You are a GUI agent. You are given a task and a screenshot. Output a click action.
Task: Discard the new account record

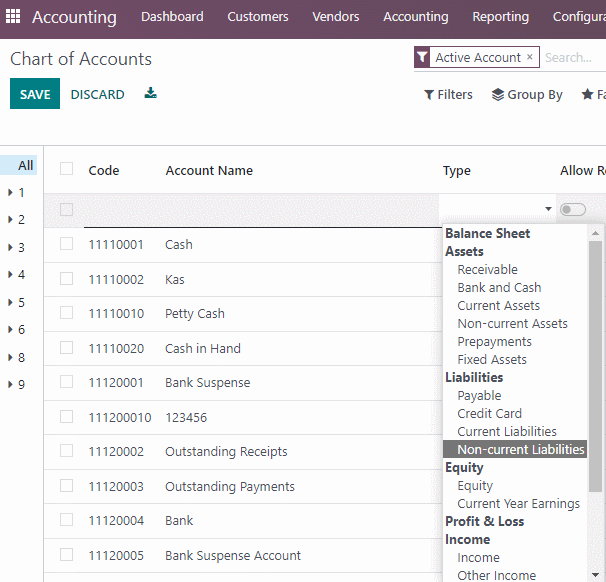pos(97,94)
